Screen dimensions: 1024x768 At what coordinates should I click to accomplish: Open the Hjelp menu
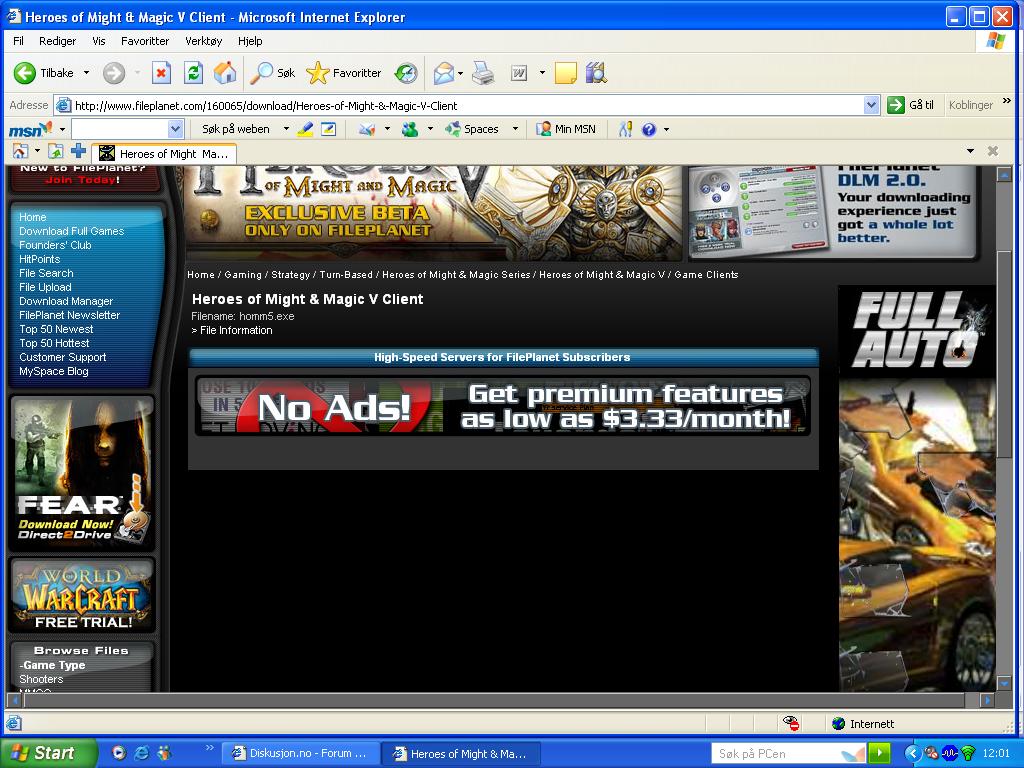pyautogui.click(x=250, y=40)
